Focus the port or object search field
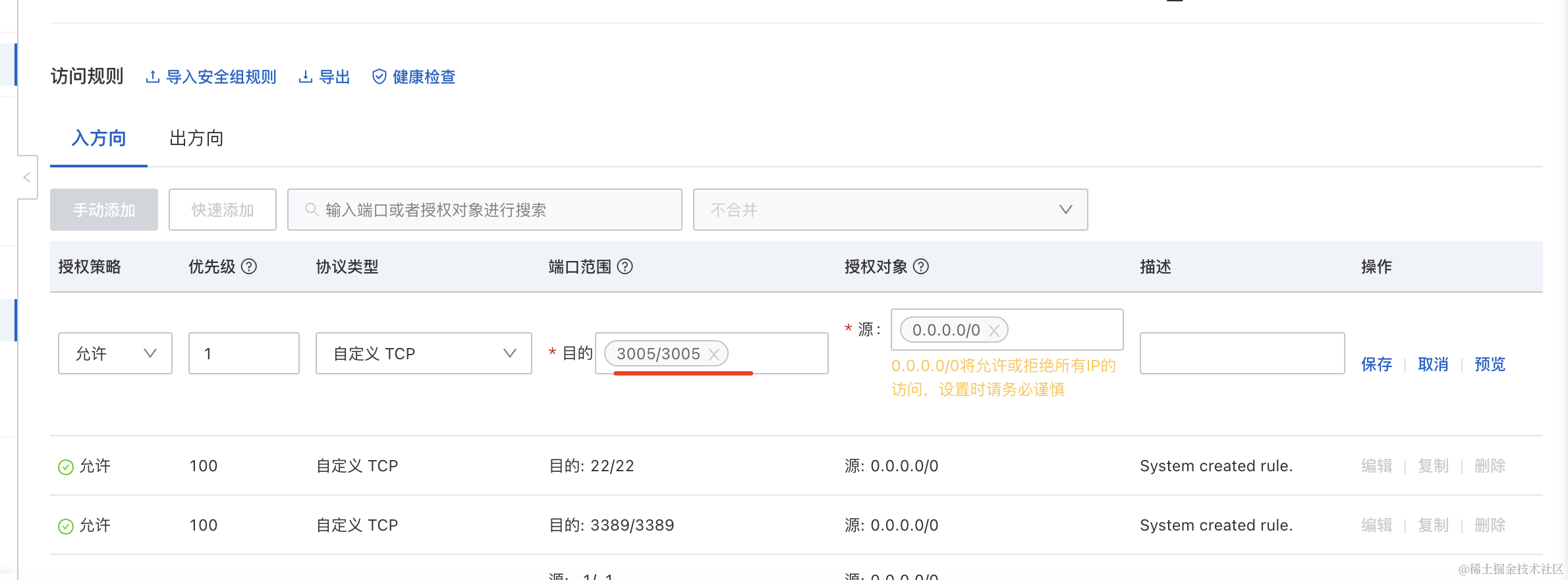1568x580 pixels. point(485,210)
